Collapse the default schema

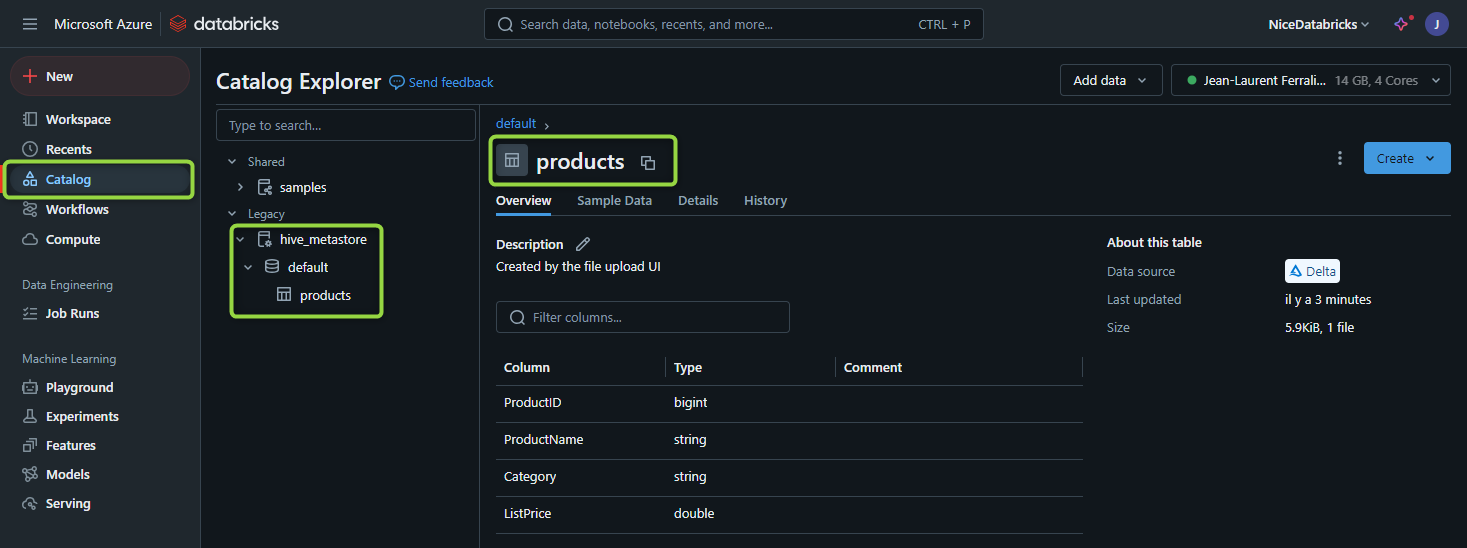coord(248,267)
